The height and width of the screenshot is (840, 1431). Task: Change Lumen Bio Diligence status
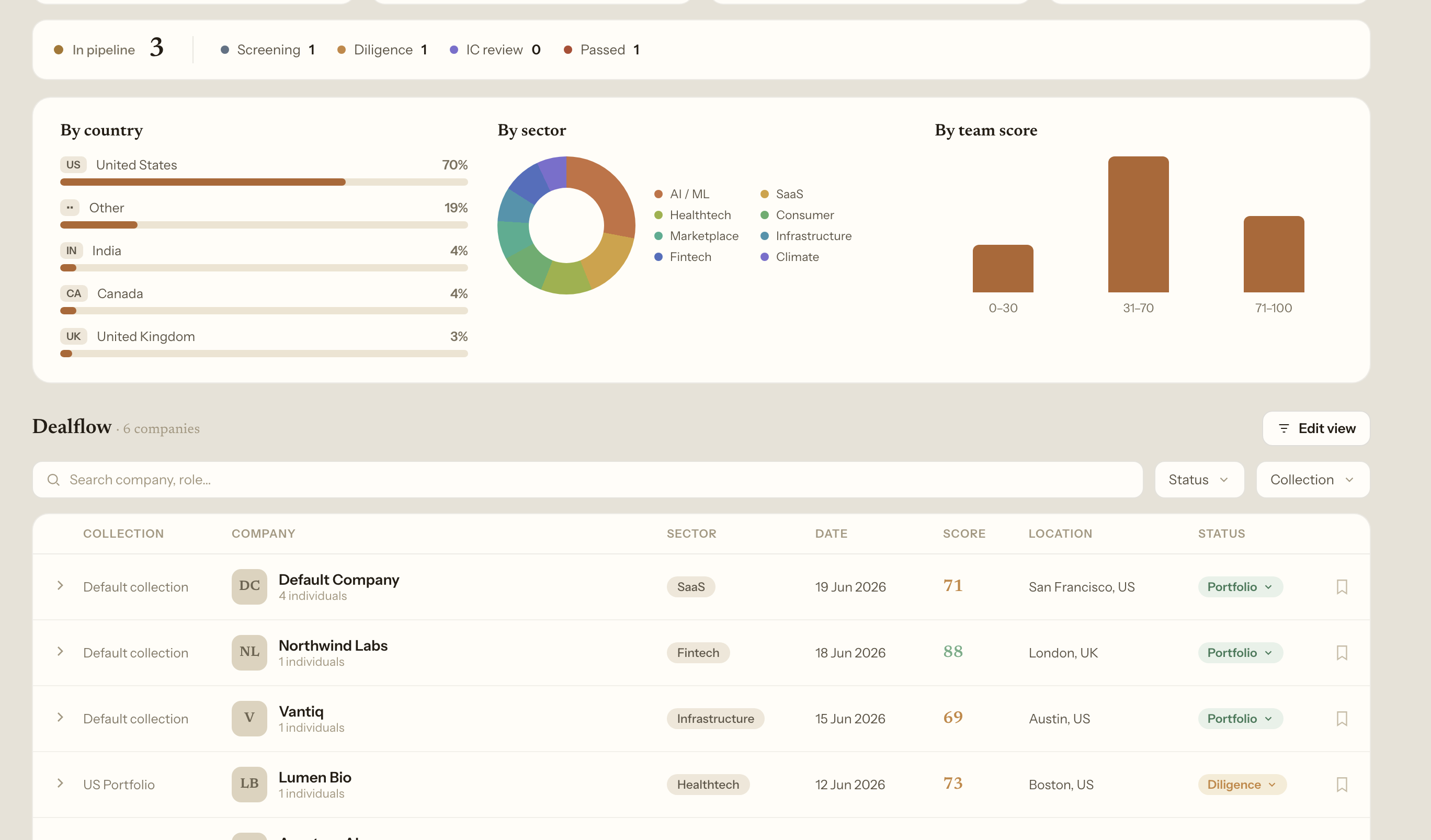point(1242,785)
